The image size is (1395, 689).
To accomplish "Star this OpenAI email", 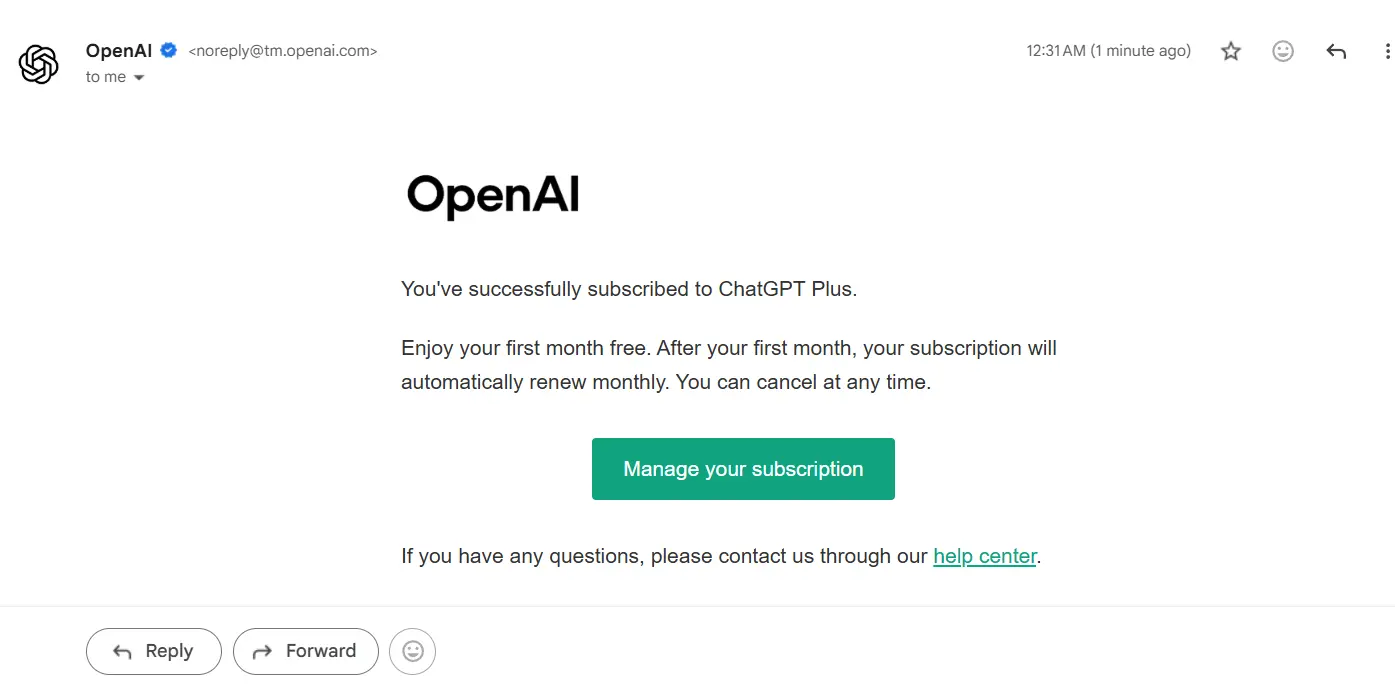I will pyautogui.click(x=1231, y=51).
